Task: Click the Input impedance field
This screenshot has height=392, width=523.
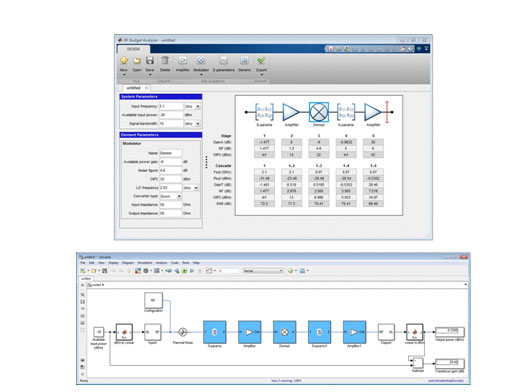Action: (x=170, y=205)
